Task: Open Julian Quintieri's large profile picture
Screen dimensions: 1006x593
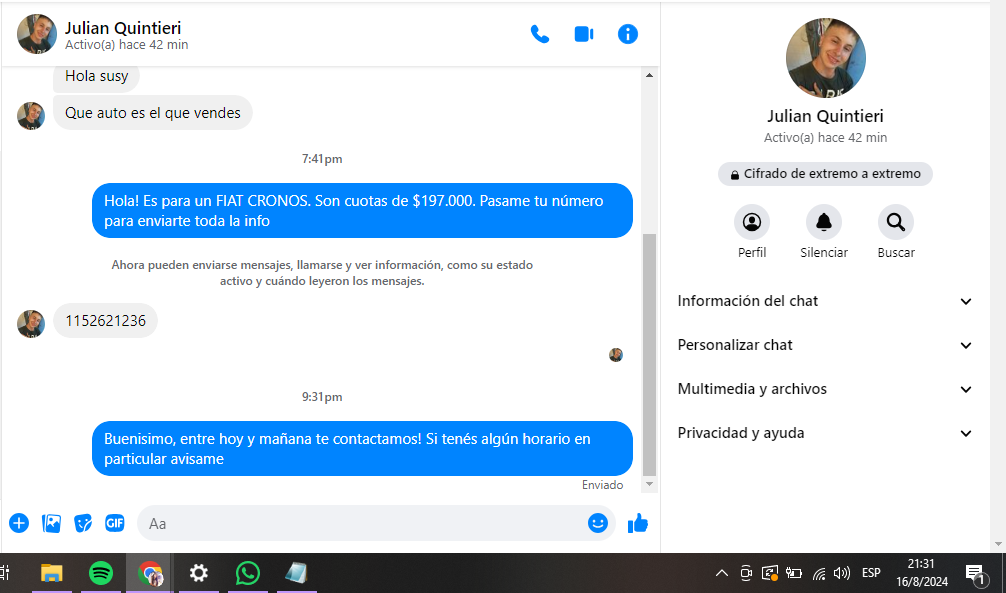Action: 826,58
